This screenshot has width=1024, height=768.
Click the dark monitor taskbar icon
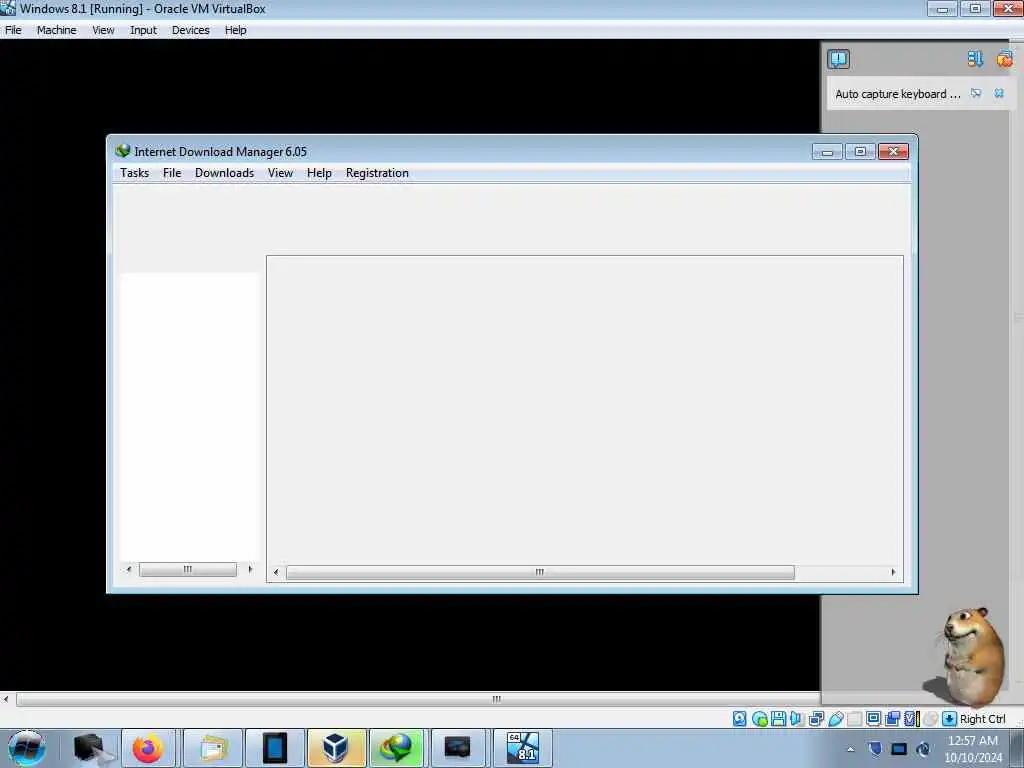pos(457,748)
